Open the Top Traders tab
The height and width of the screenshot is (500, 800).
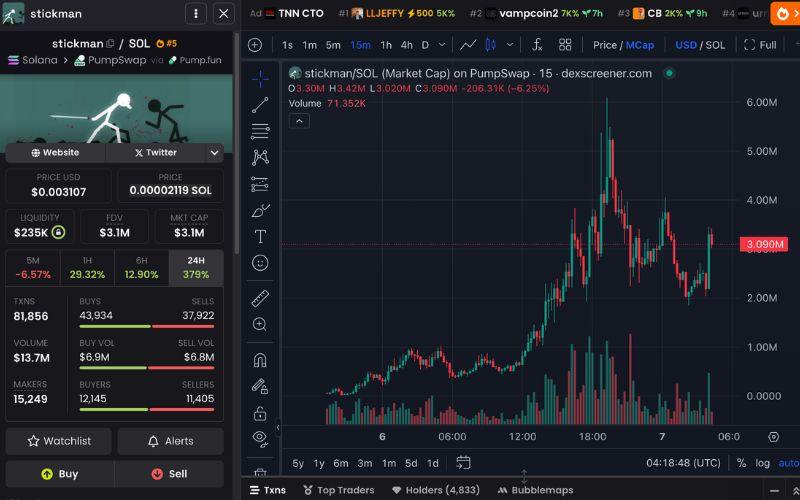click(x=338, y=490)
